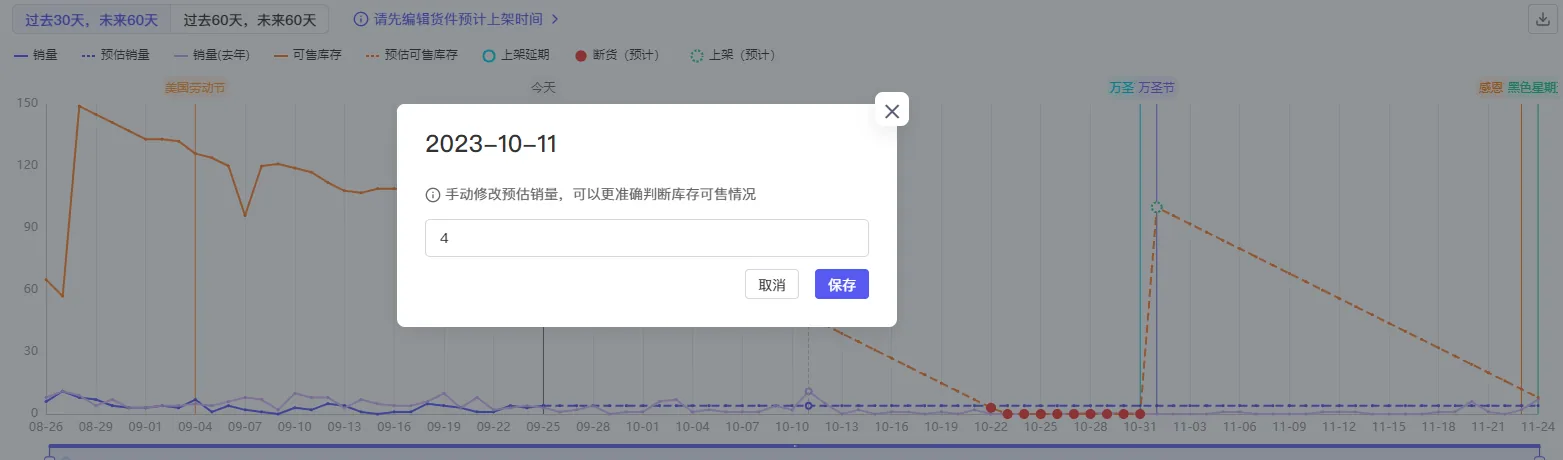The width and height of the screenshot is (1563, 460).
Task: Close the 2023-10-11 dialog
Action: pos(892,111)
